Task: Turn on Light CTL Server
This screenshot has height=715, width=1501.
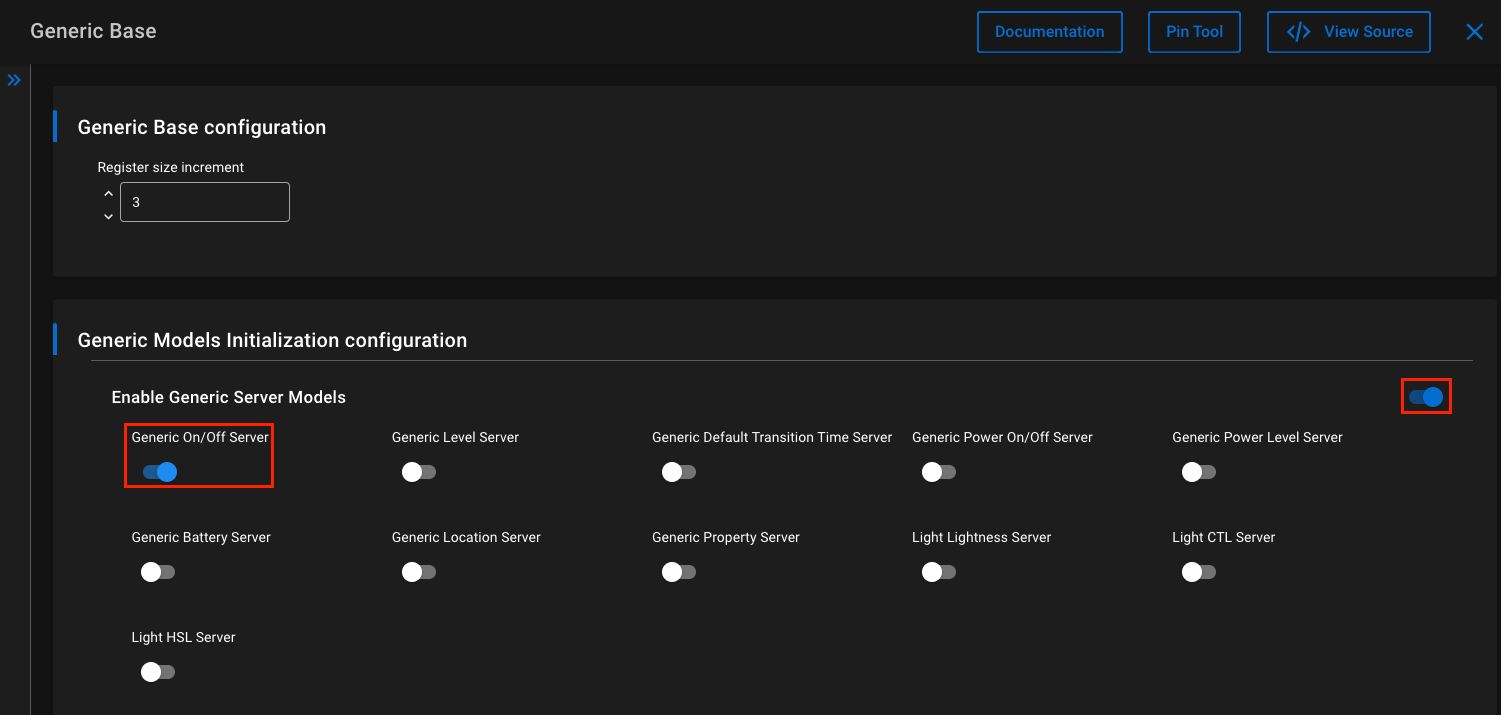Action: point(1198,571)
